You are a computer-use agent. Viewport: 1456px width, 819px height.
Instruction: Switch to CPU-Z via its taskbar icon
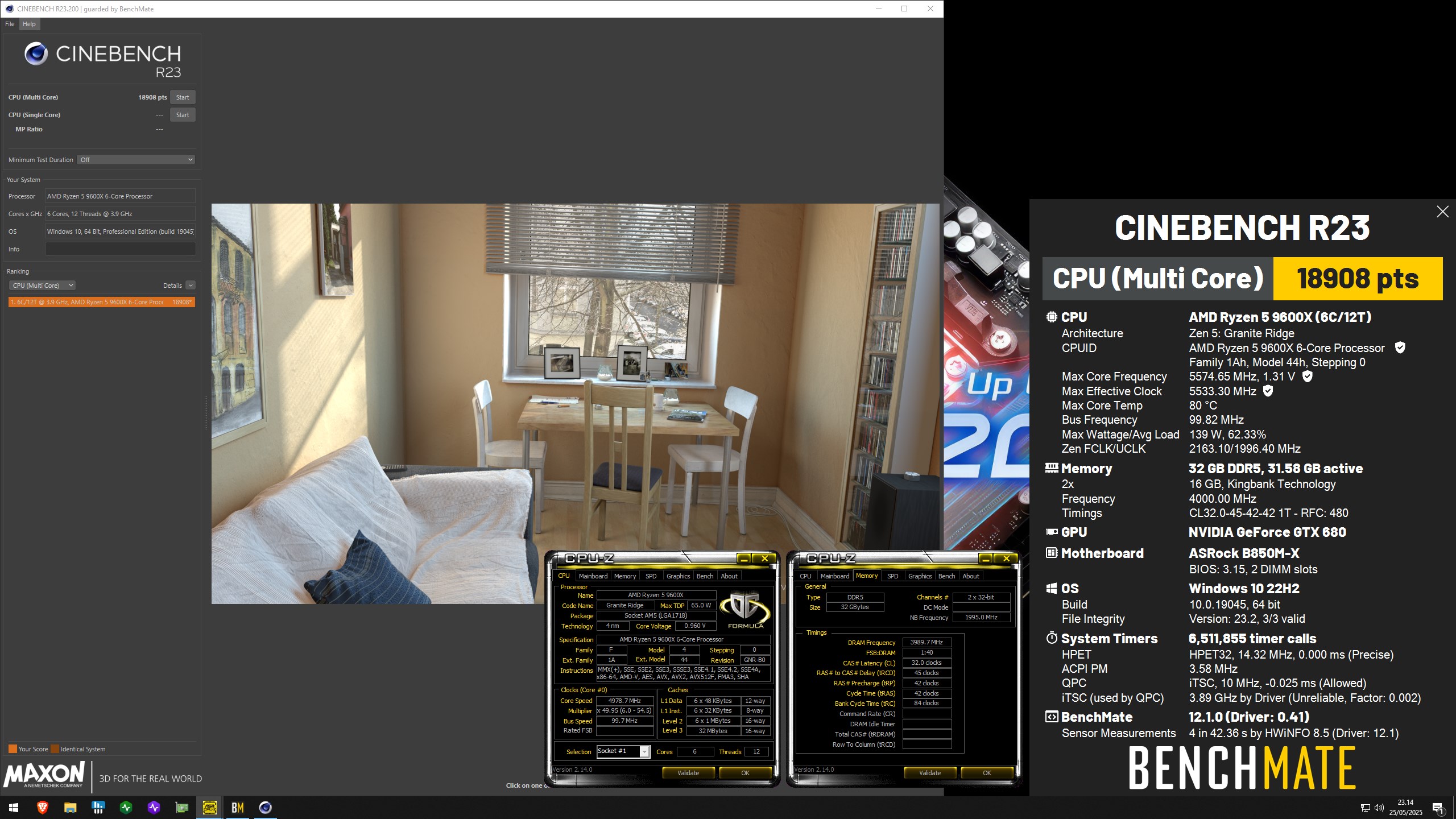click(x=209, y=808)
